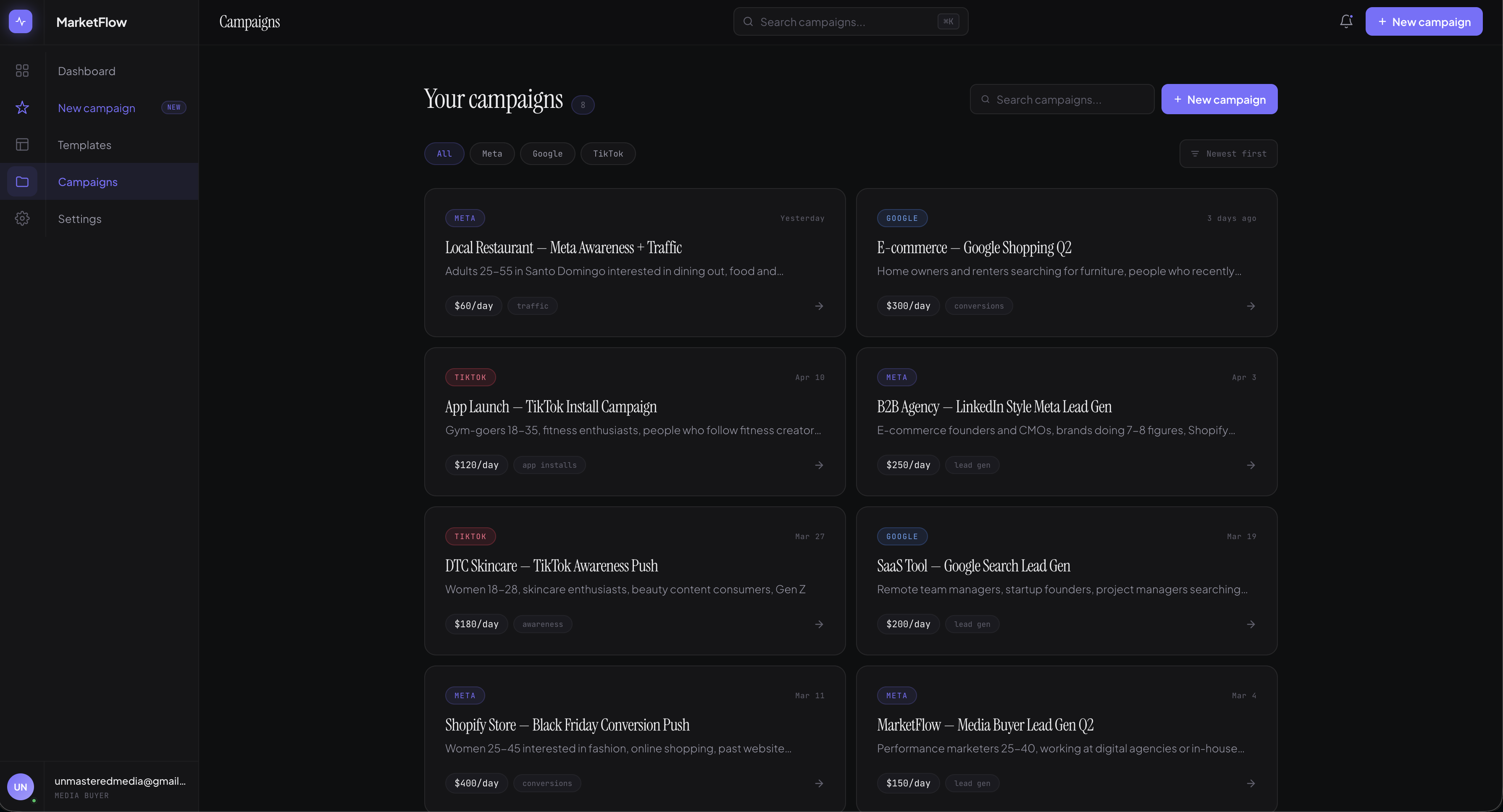
Task: Switch to the All campaigns filter
Action: [x=444, y=153]
